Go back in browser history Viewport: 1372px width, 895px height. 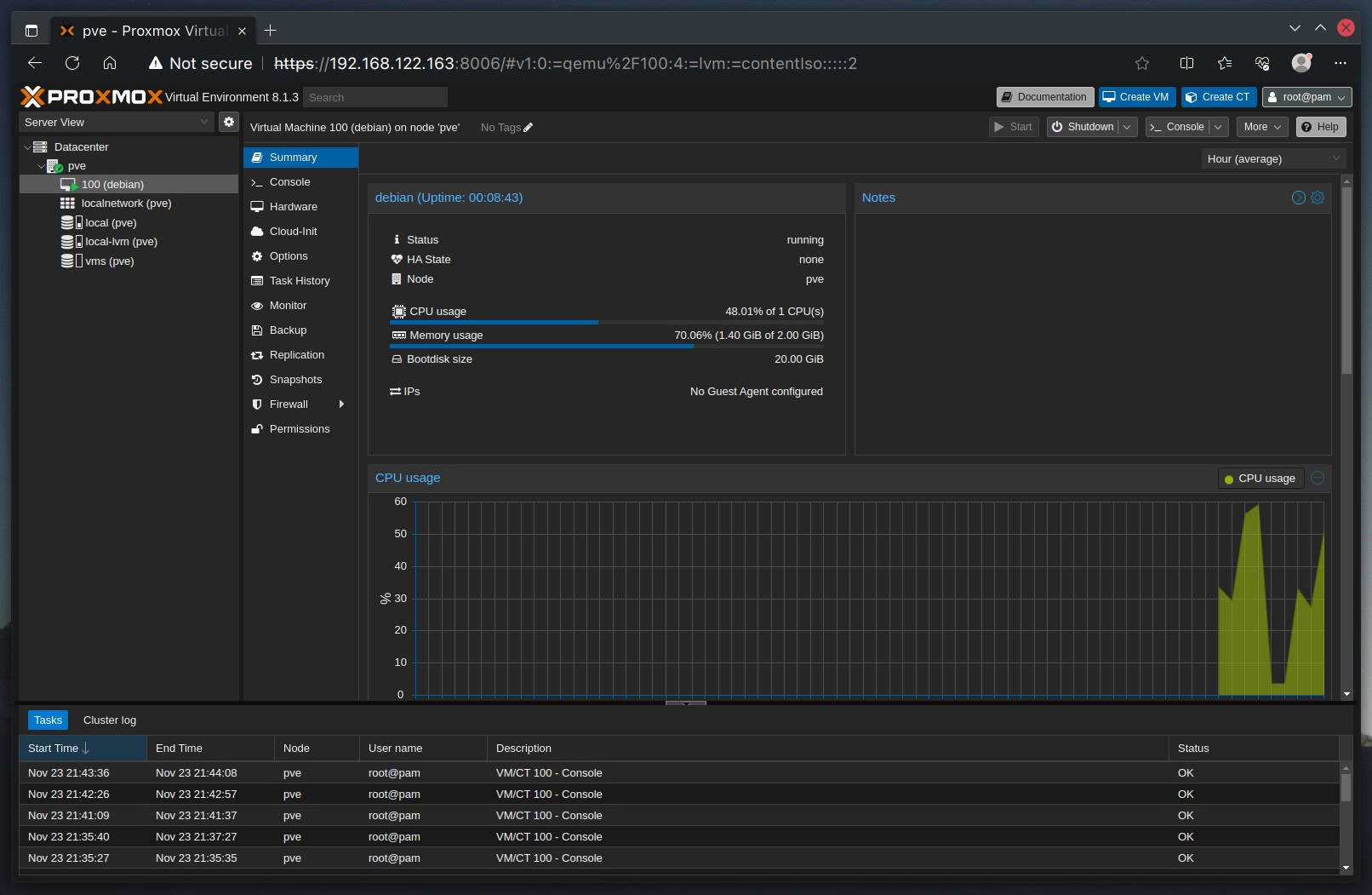(35, 63)
